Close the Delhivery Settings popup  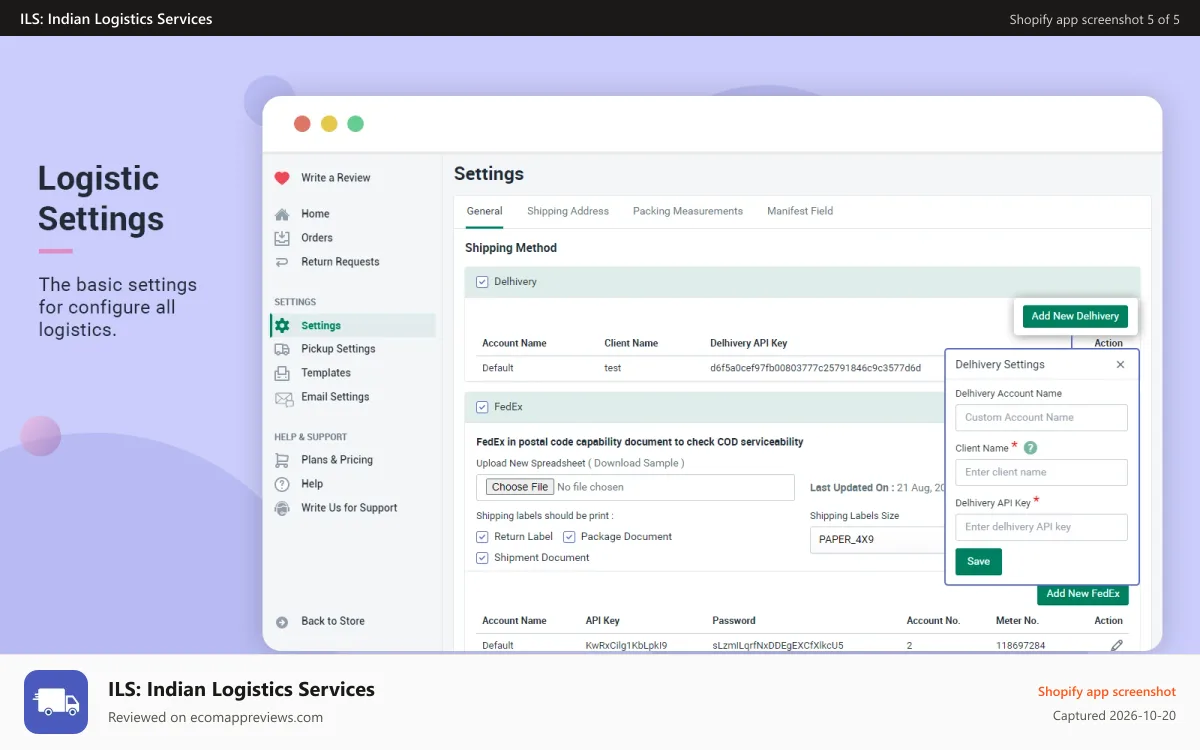(1120, 365)
